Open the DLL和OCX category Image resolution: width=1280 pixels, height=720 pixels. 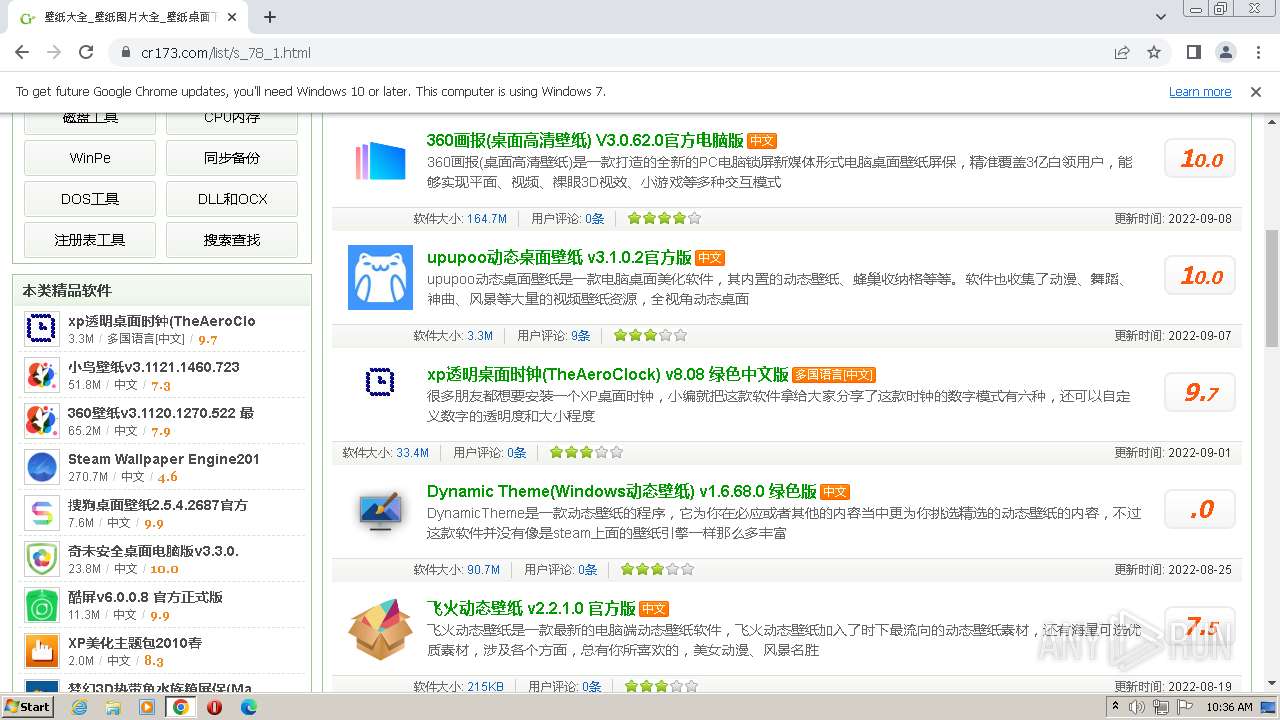232,199
